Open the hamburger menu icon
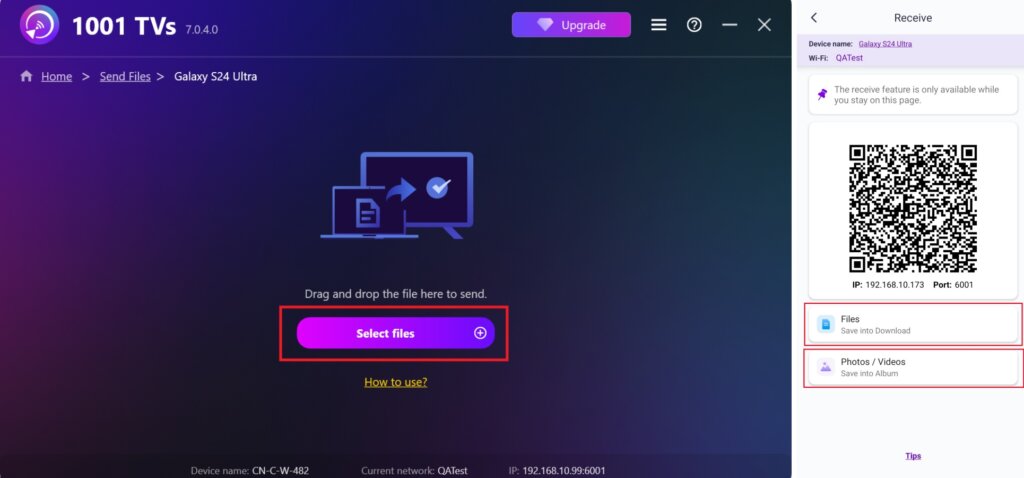Viewport: 1024px width, 478px height. pyautogui.click(x=659, y=25)
